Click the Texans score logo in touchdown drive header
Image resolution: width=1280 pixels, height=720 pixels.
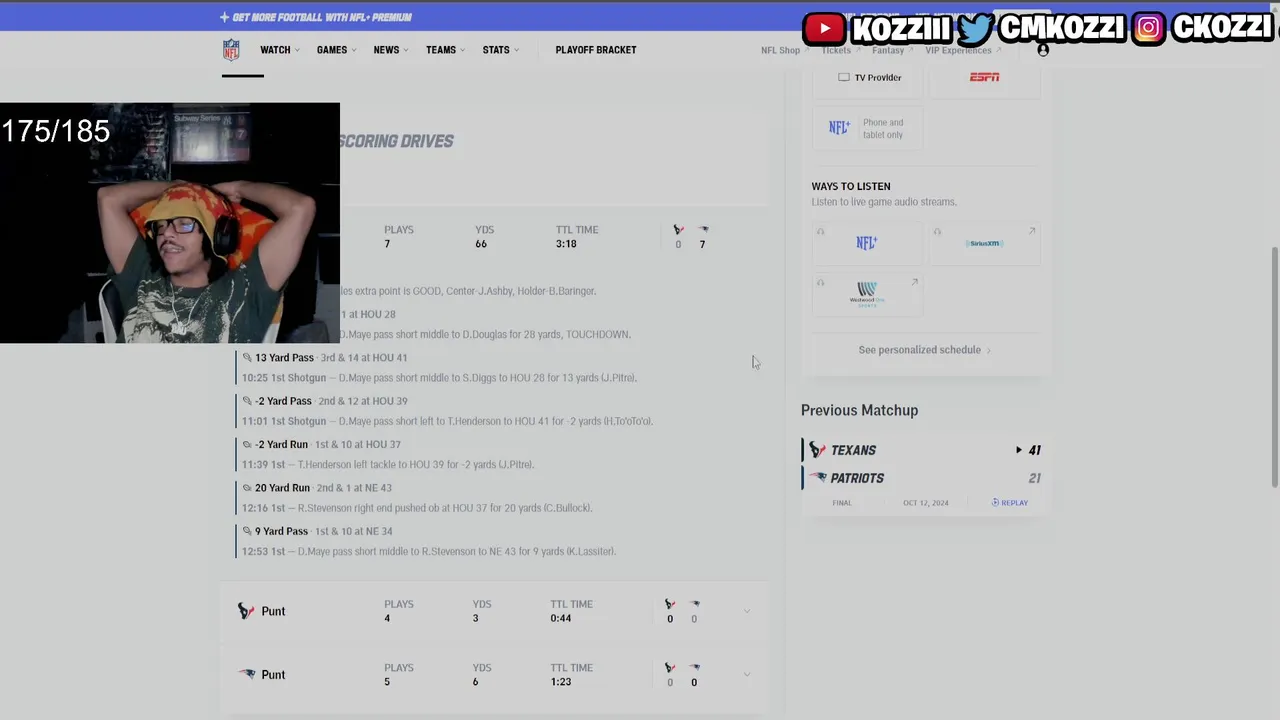tap(678, 230)
